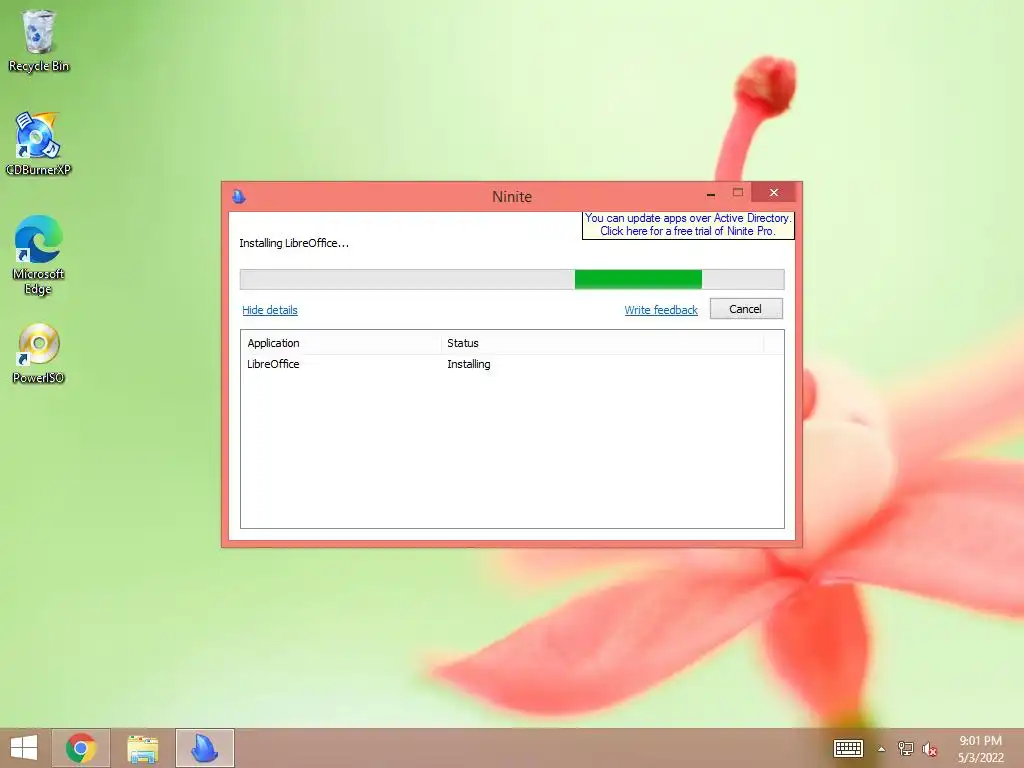Select the PowerISO desktop shortcut
Viewport: 1024px width, 768px height.
[38, 353]
